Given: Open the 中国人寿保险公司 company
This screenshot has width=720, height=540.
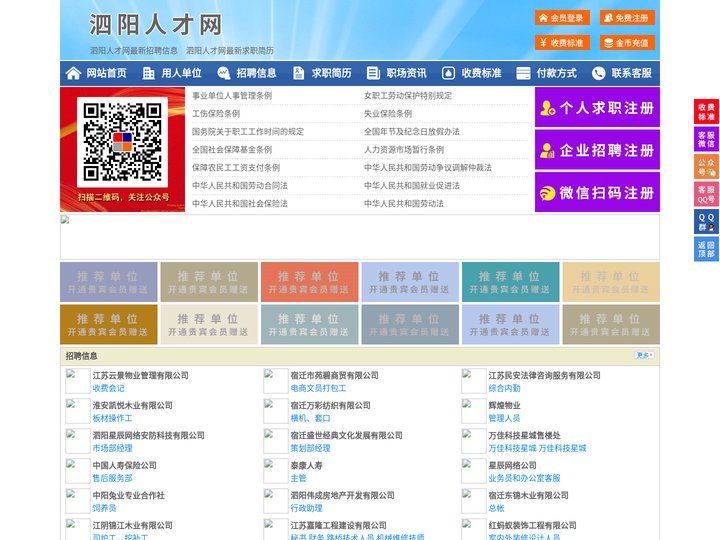Looking at the screenshot, I should tap(124, 465).
